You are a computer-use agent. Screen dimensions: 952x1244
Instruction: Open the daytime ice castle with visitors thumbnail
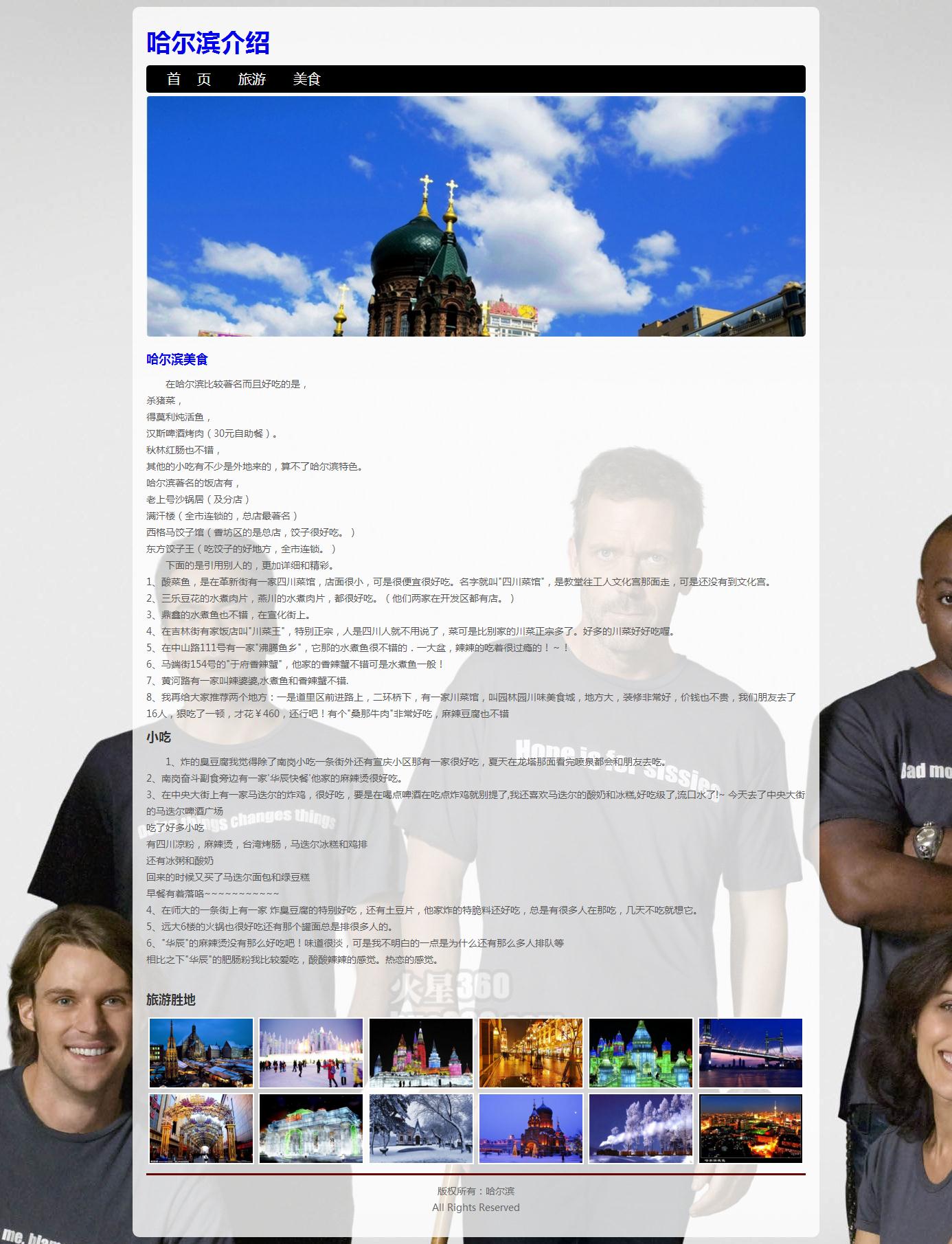coord(311,1052)
